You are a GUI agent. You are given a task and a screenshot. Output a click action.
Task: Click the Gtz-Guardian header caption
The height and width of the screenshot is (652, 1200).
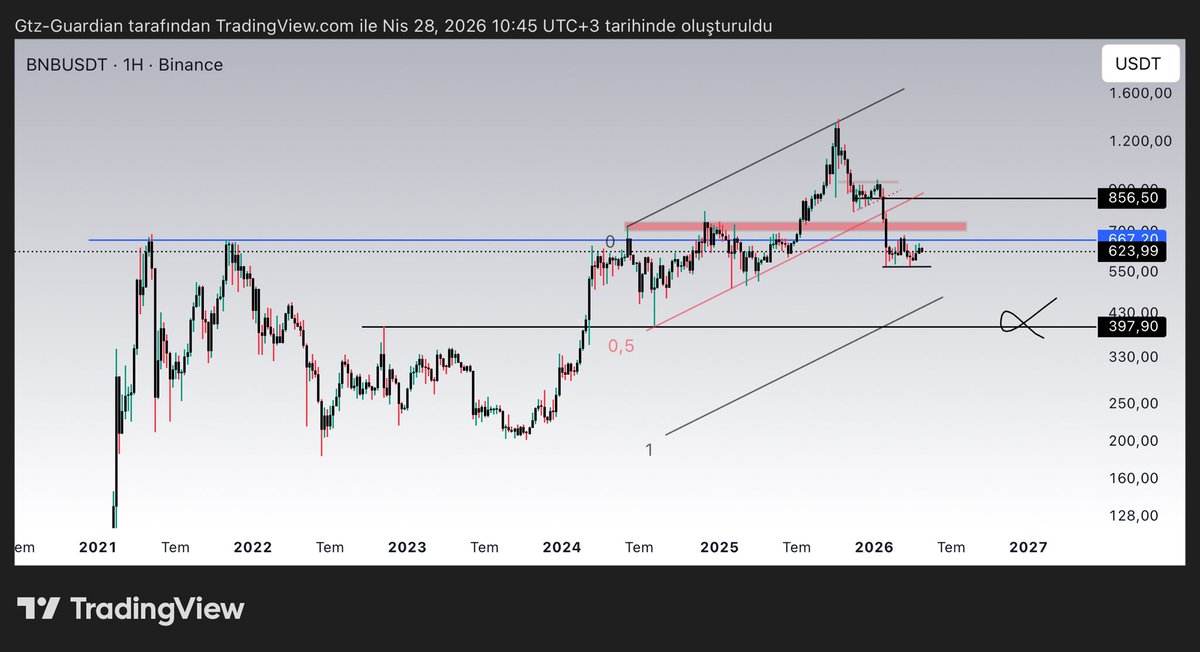392,25
